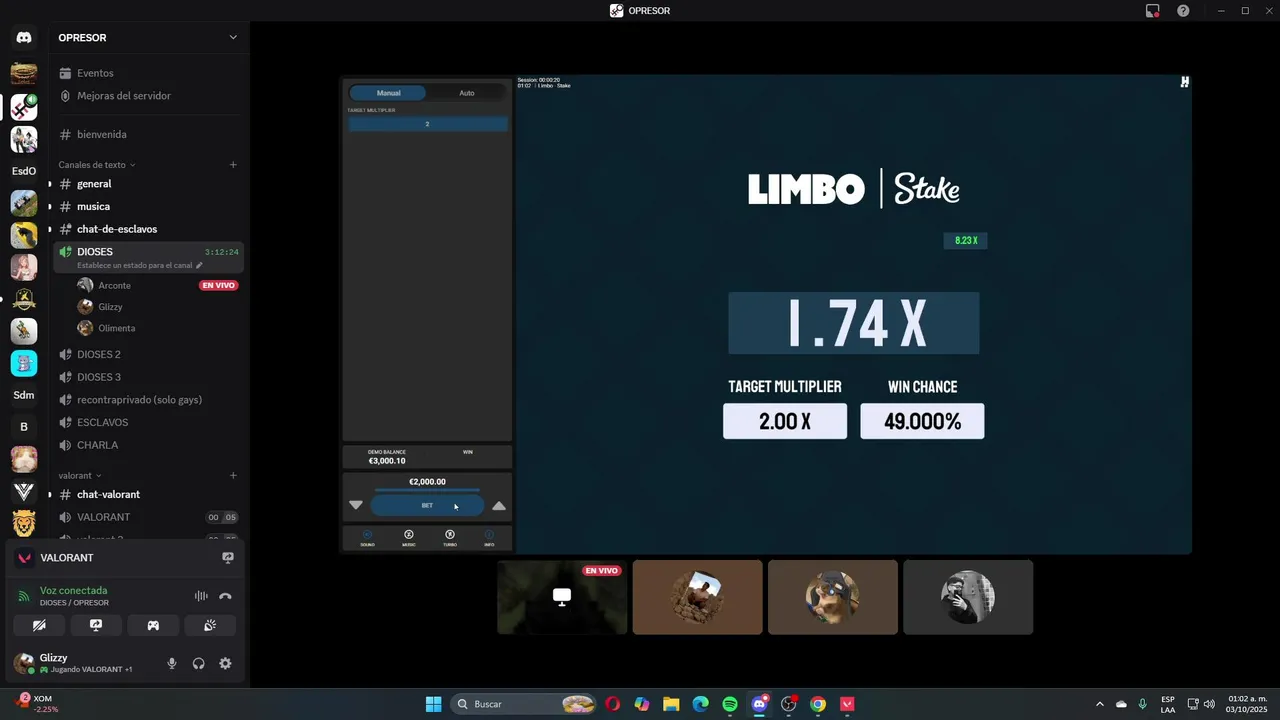The width and height of the screenshot is (1280, 720).
Task: Mute microphone next to Glizzy
Action: [x=172, y=663]
